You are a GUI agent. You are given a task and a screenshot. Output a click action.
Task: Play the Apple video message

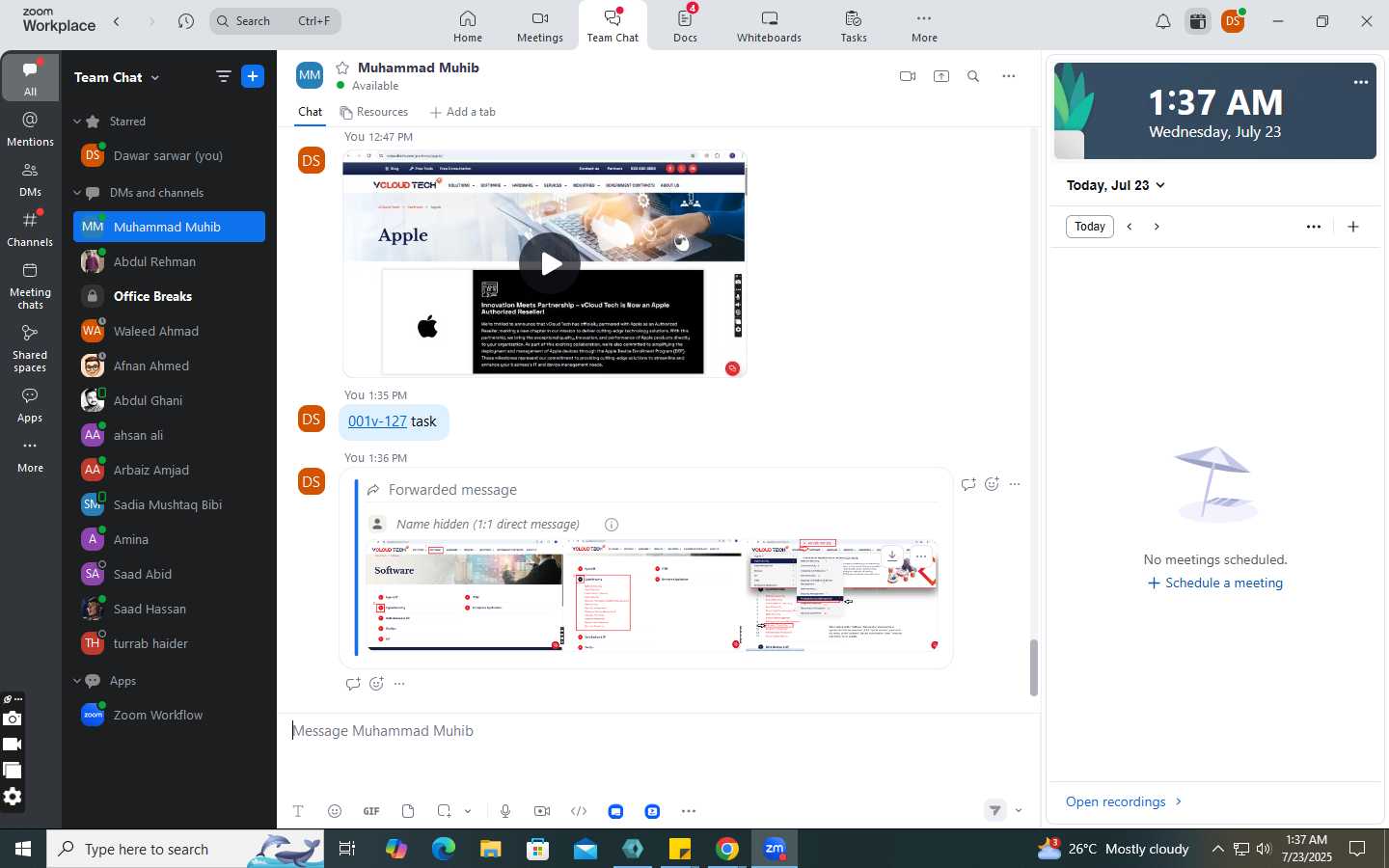pyautogui.click(x=550, y=263)
